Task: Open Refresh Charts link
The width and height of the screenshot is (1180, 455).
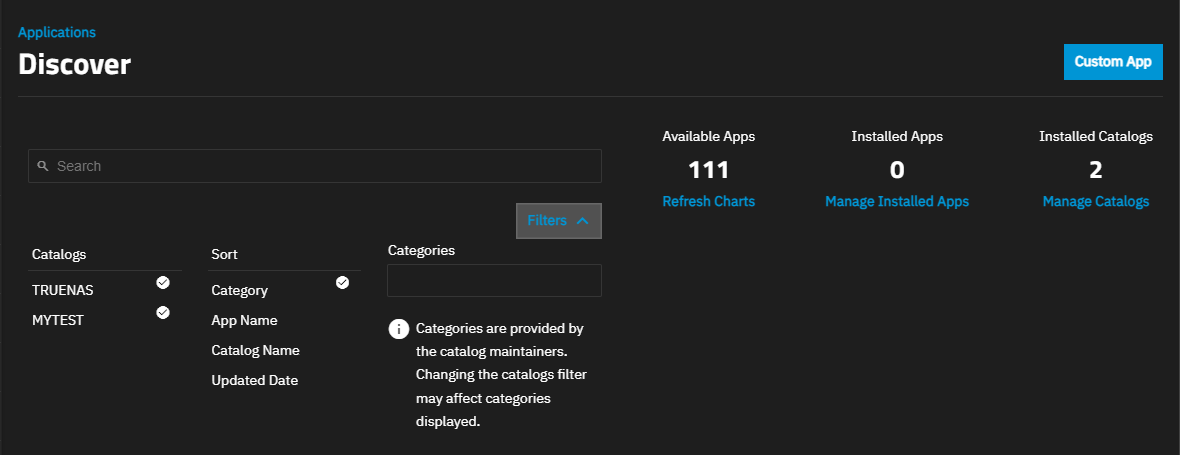Action: [x=708, y=202]
